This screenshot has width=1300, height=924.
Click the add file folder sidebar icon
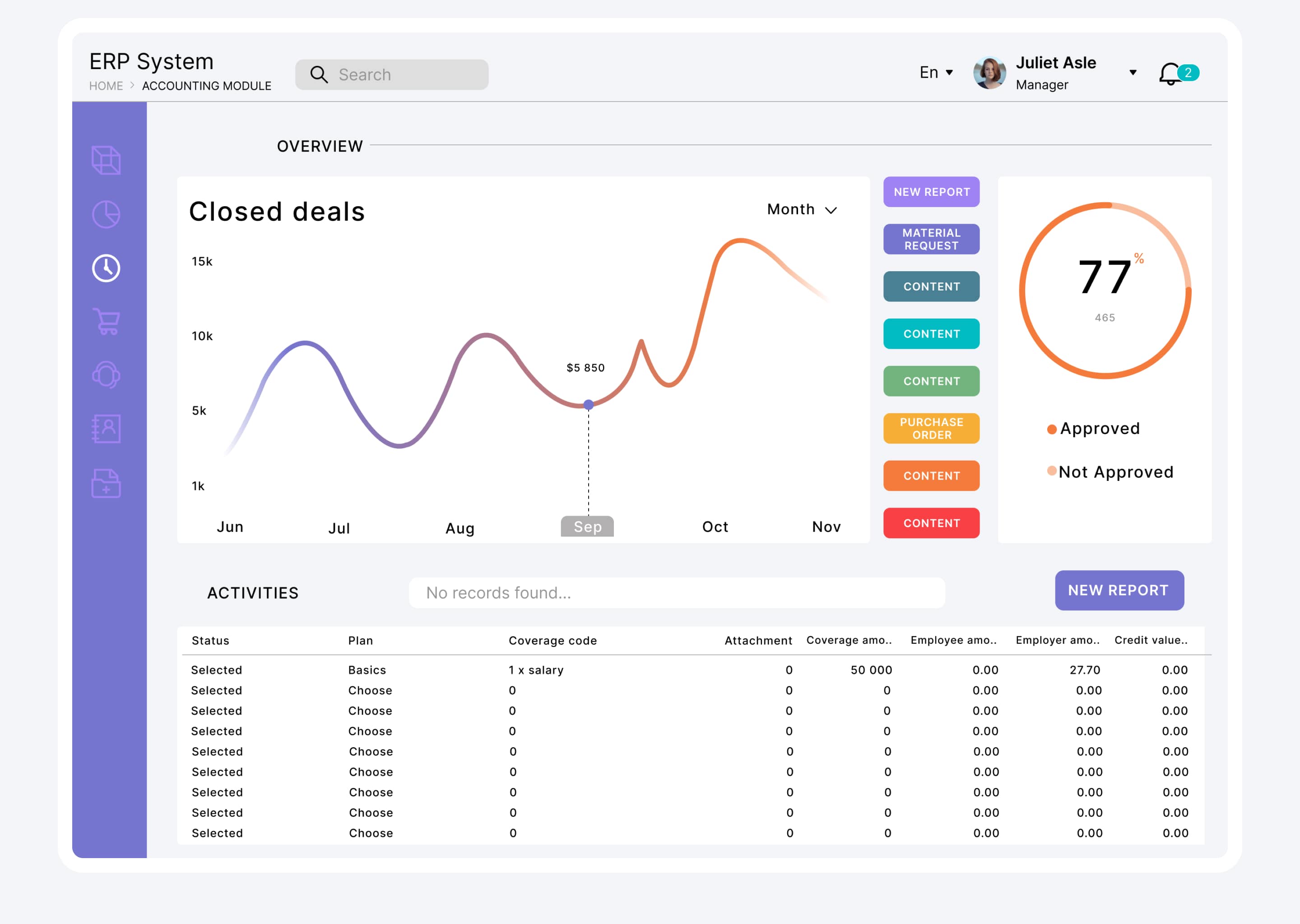(x=106, y=483)
